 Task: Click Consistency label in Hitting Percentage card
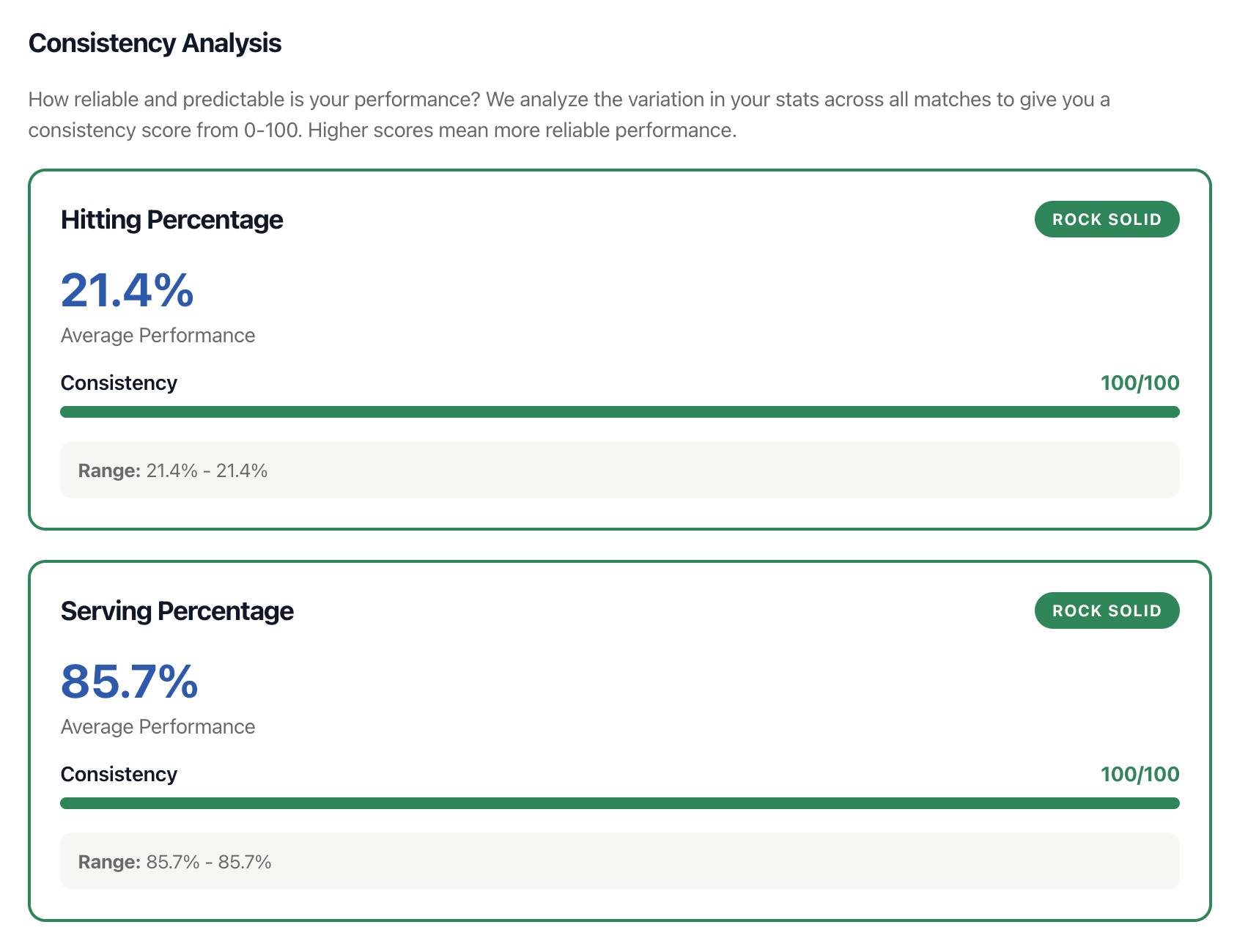pos(119,383)
